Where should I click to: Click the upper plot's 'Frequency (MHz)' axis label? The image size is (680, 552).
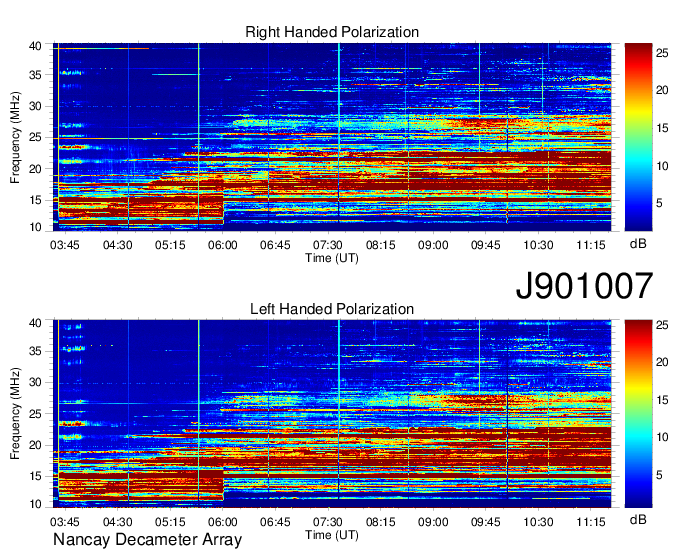15,137
